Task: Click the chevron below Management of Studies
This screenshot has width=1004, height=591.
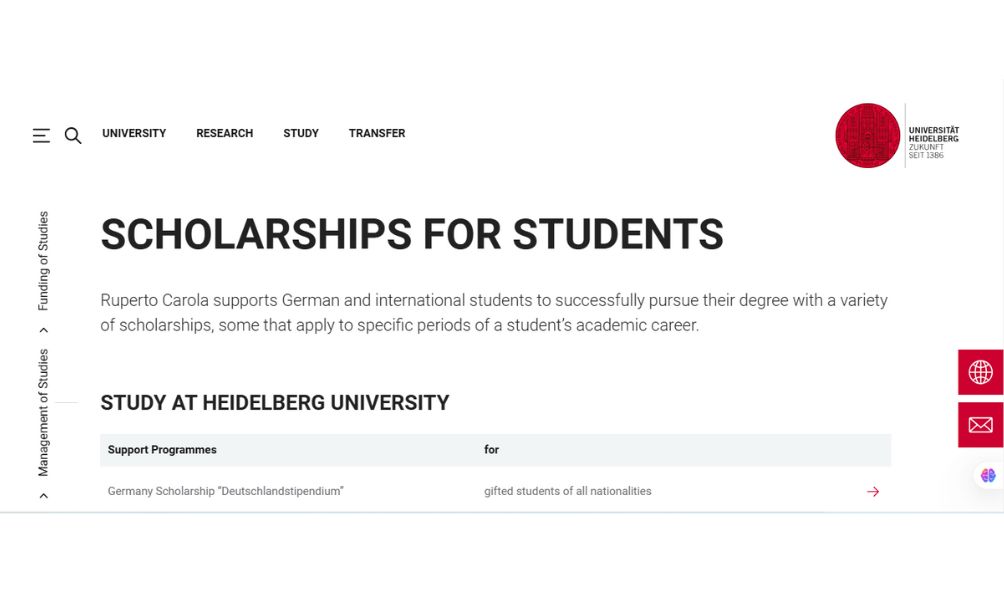Action: pos(43,495)
